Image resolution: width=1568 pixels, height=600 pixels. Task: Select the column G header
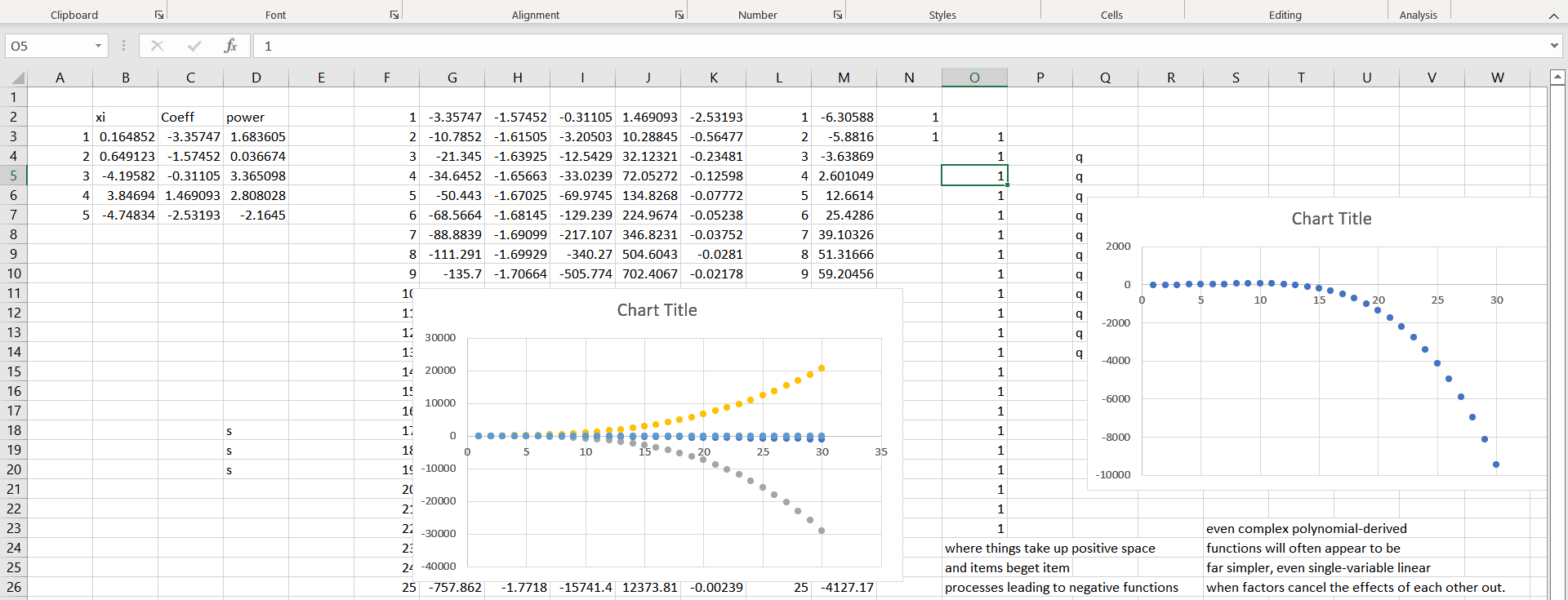452,78
